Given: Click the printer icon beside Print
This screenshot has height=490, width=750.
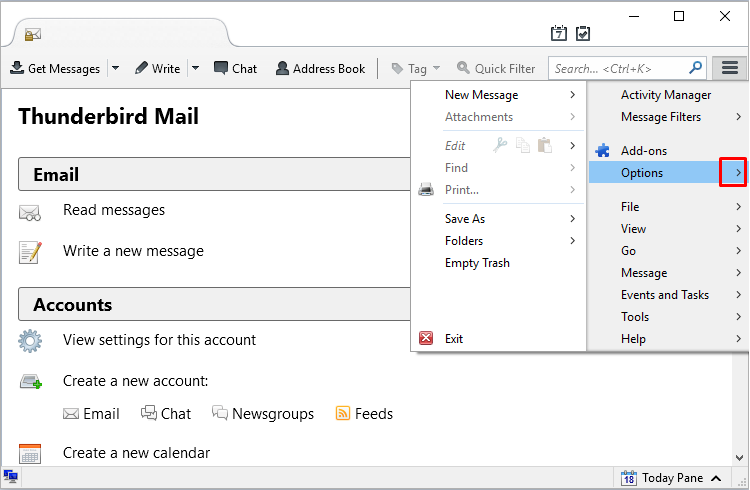Looking at the screenshot, I should pyautogui.click(x=426, y=189).
